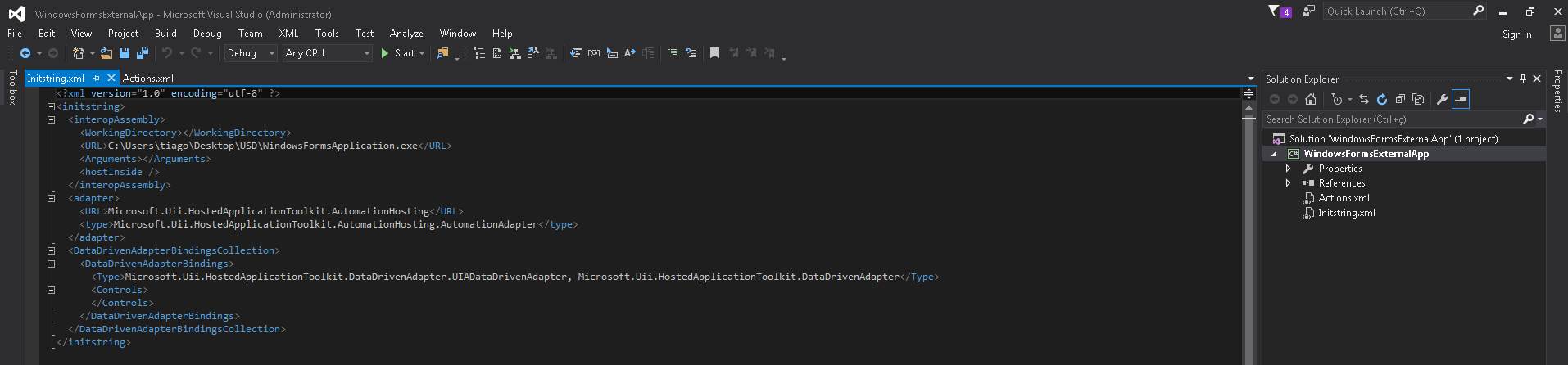Click Home icon in Solution Explorer
The image size is (1568, 365).
coord(1311,99)
